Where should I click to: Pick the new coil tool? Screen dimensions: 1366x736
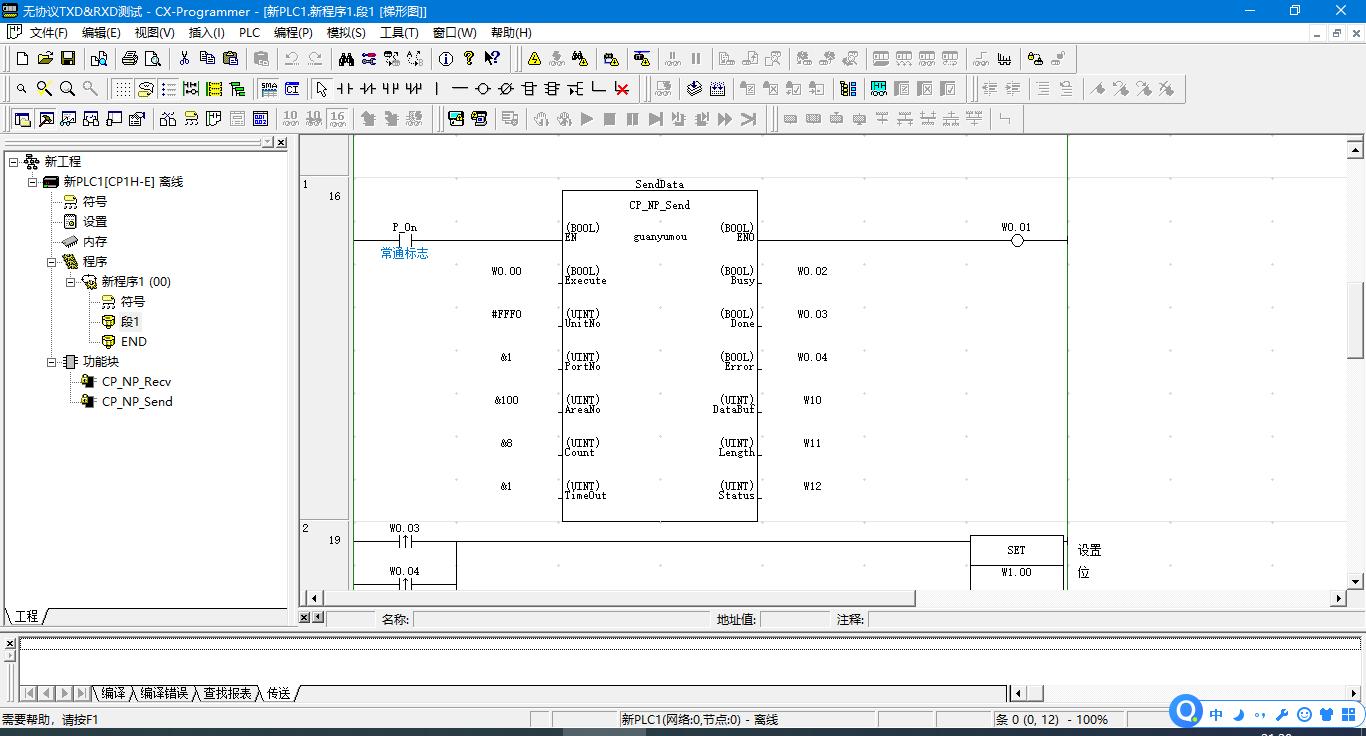coord(483,89)
